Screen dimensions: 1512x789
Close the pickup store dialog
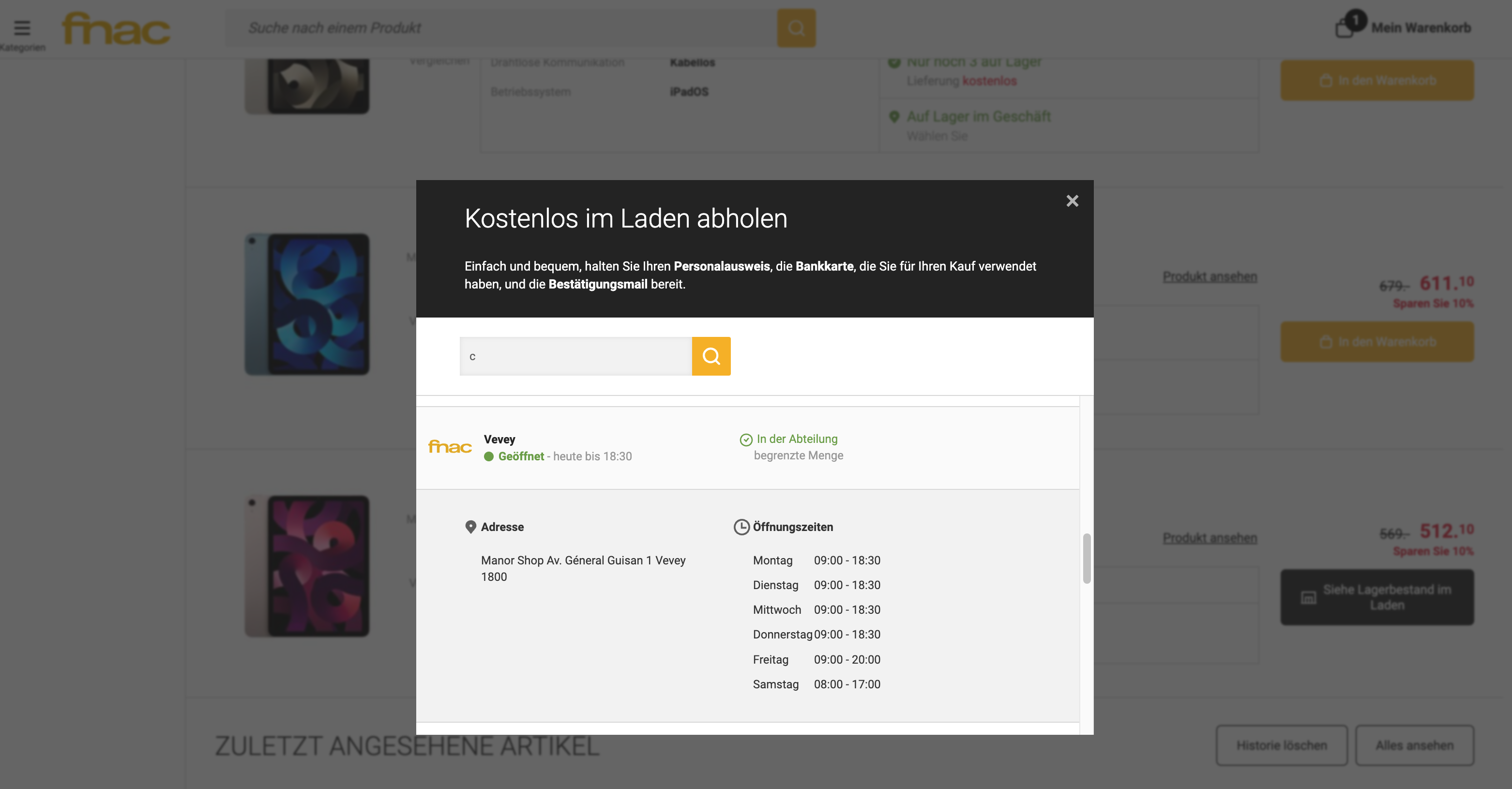[1072, 201]
